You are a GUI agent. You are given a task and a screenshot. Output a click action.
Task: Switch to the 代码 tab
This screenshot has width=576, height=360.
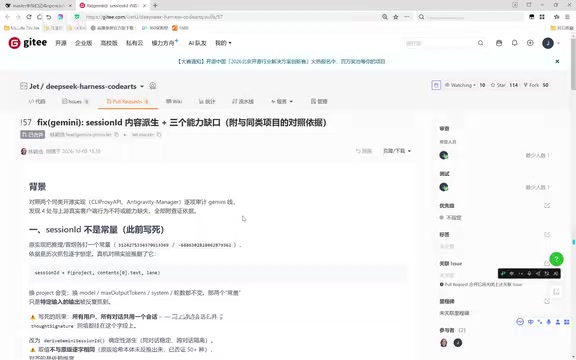[x=37, y=101]
